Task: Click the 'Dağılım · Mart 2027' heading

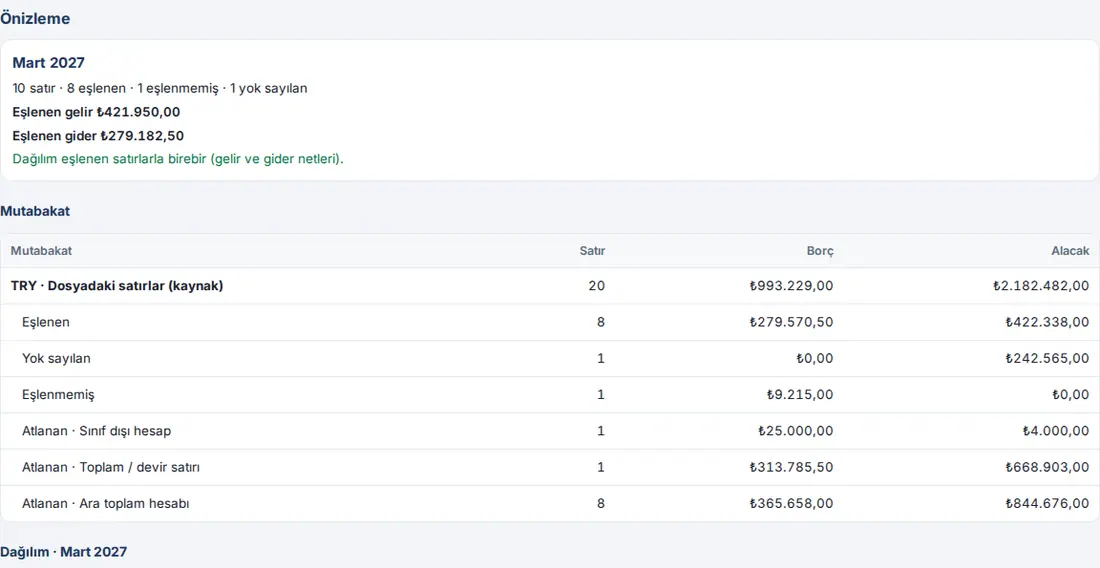Action: 64,553
